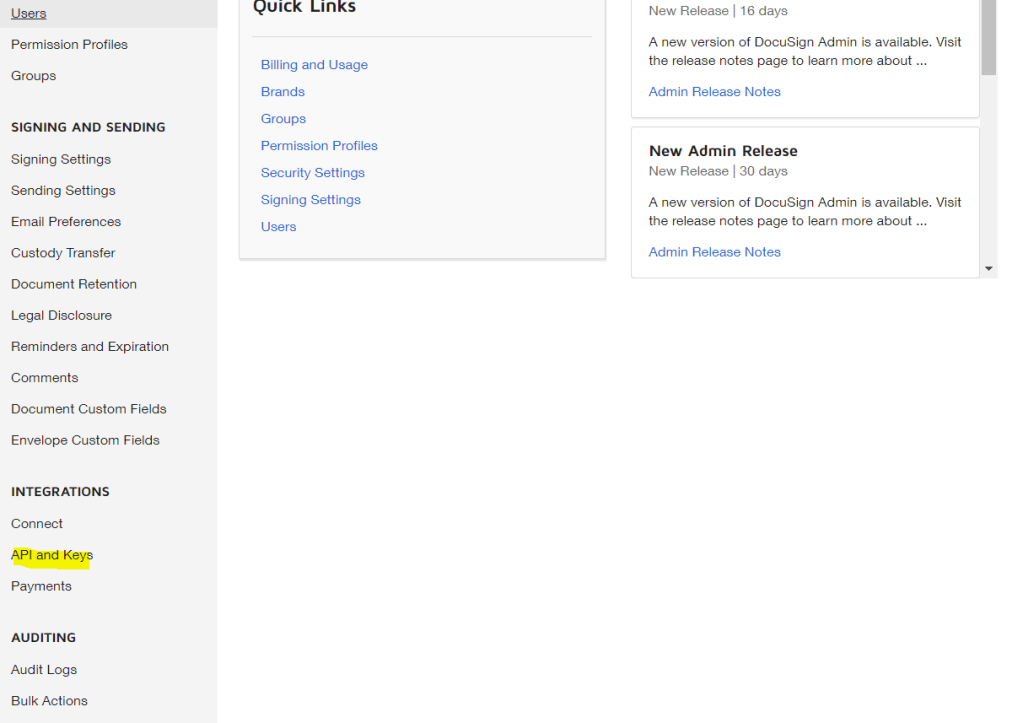Open Admin Release Notes for 30 days release
Image resolution: width=1023 pixels, height=723 pixels.
[714, 252]
